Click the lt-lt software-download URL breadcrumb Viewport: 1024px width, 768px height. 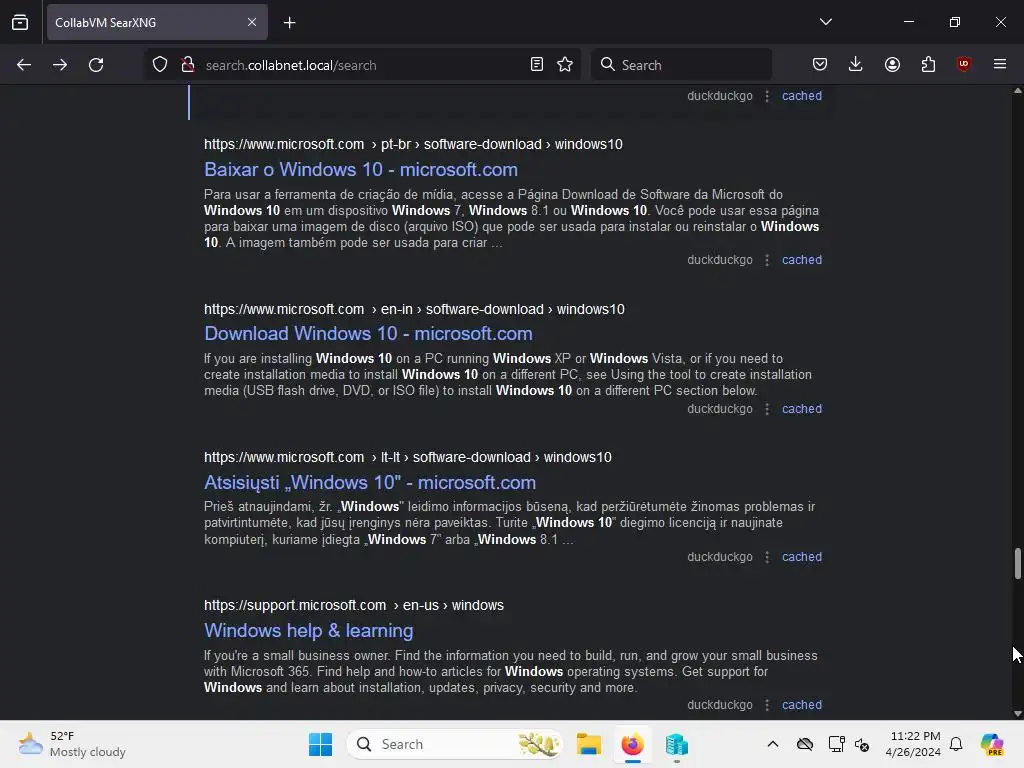(x=408, y=458)
